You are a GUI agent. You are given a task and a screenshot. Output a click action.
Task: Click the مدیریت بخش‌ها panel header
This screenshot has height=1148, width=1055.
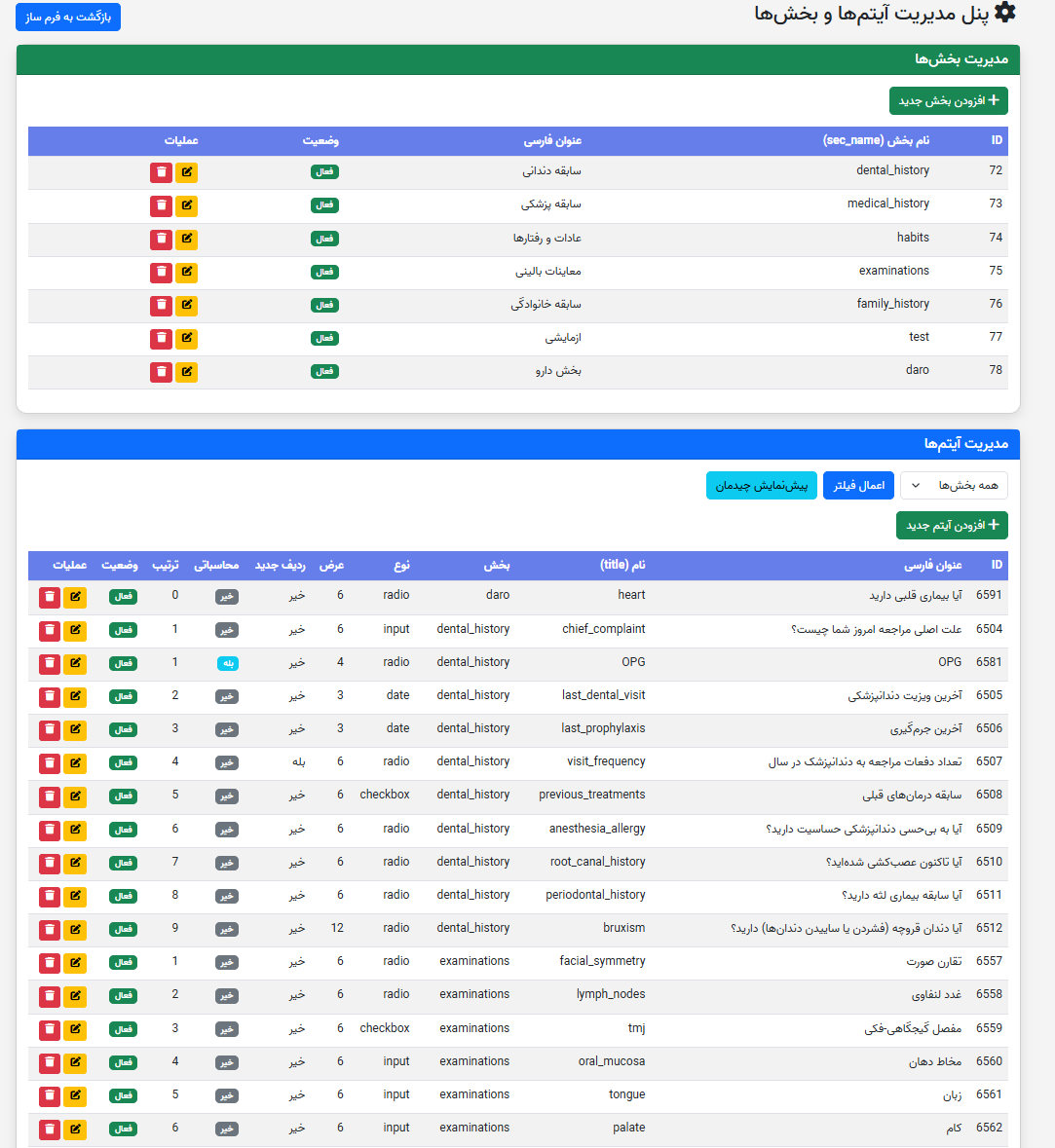click(518, 59)
